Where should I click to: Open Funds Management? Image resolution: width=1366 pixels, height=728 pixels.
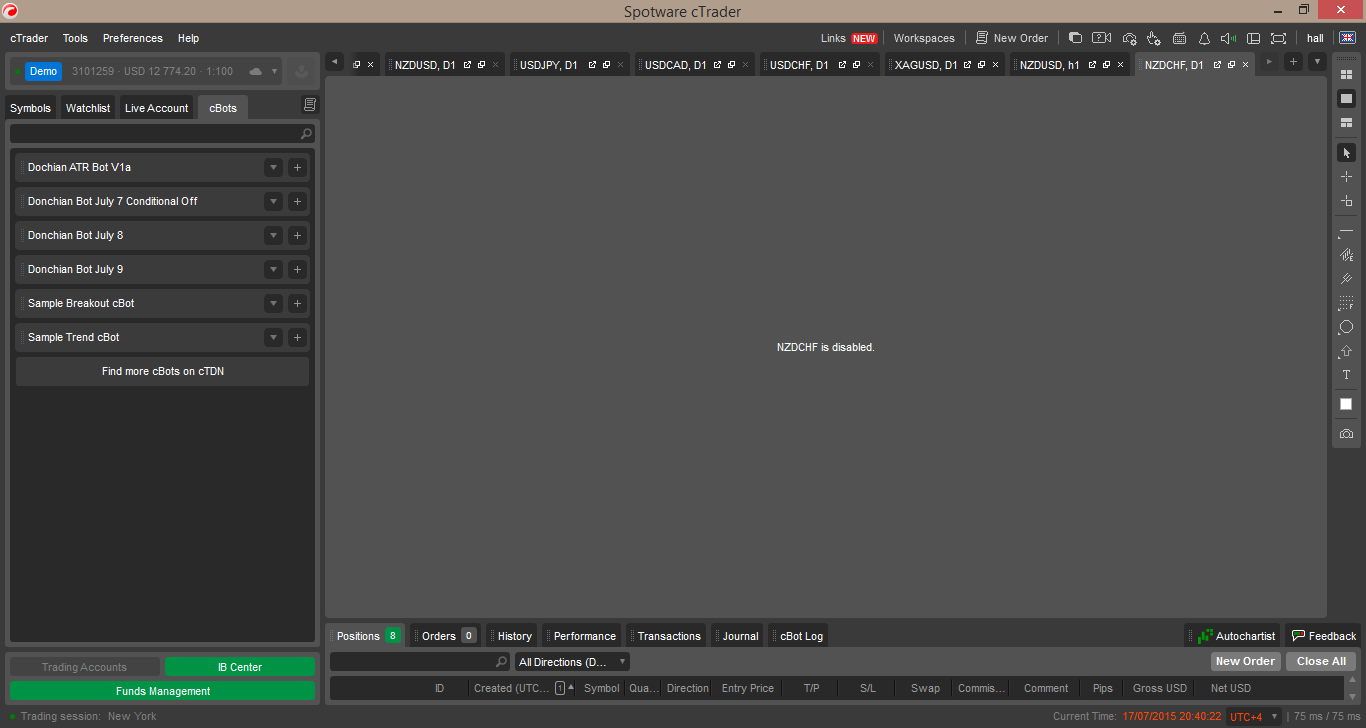click(163, 691)
